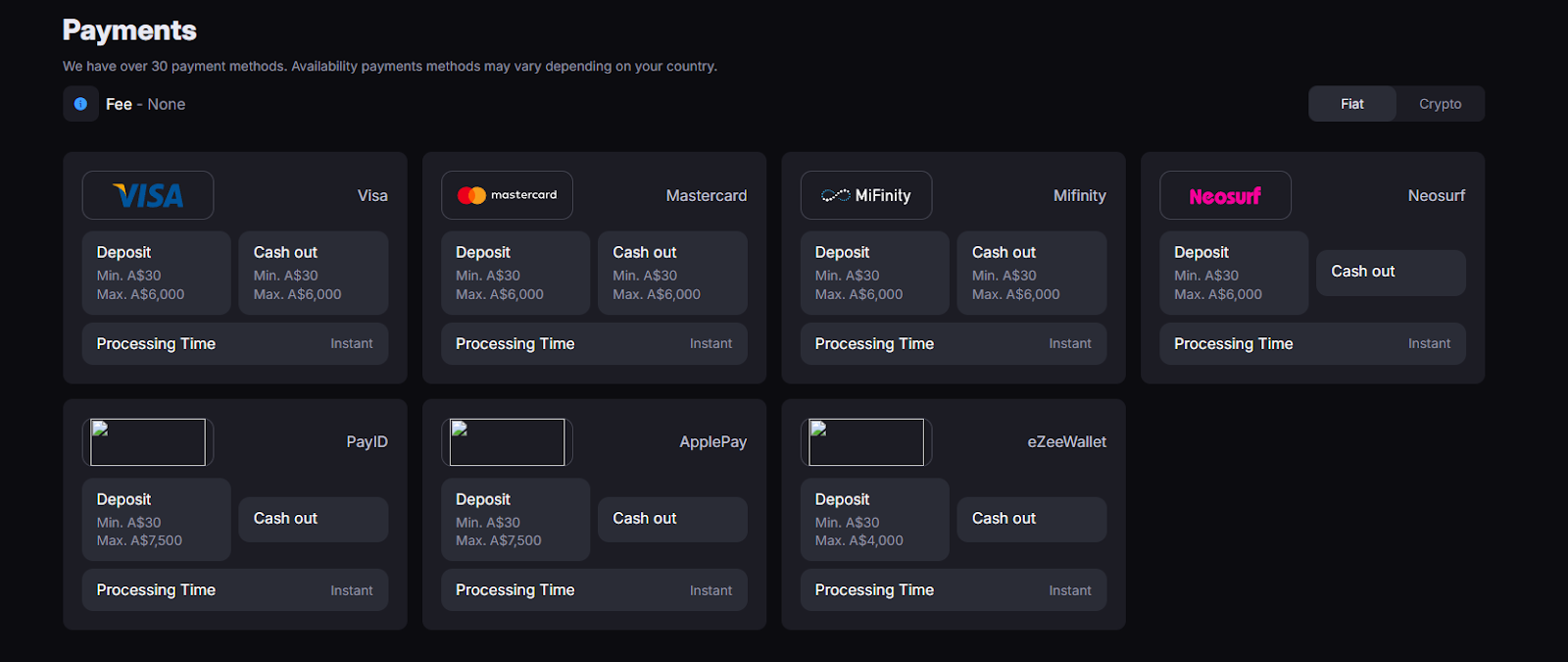Click the Neosurf logo icon

1225,195
